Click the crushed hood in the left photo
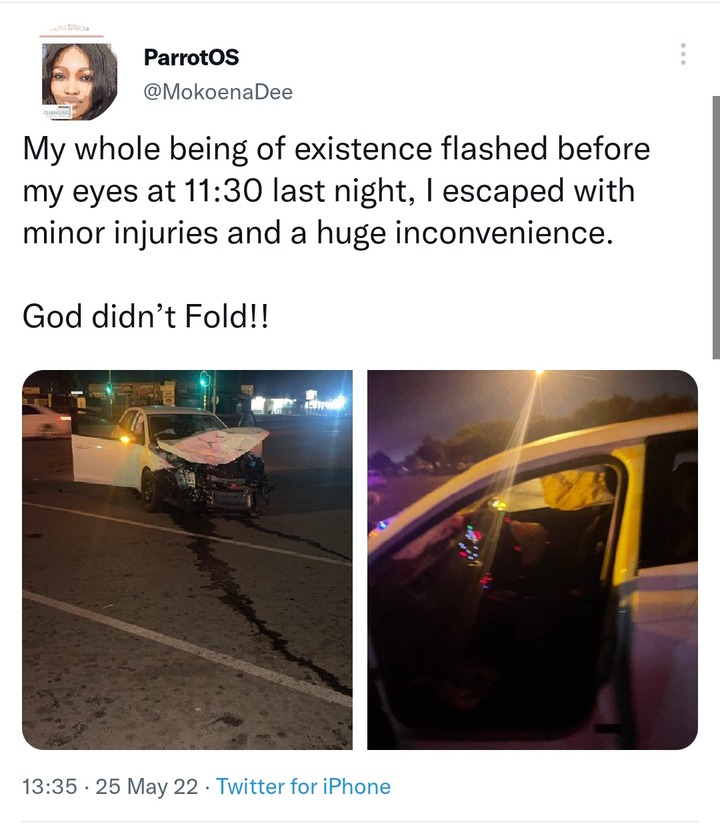 [x=214, y=445]
